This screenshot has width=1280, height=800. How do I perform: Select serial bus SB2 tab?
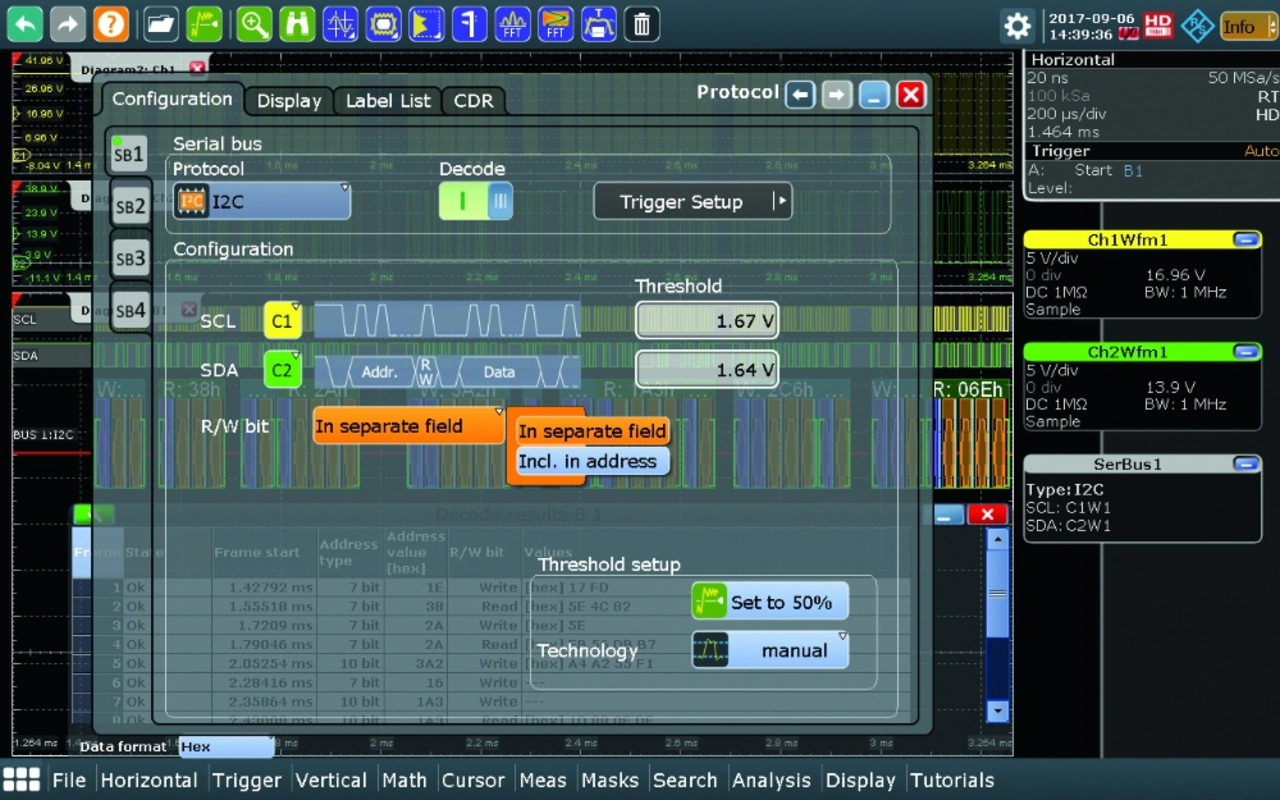coord(130,207)
